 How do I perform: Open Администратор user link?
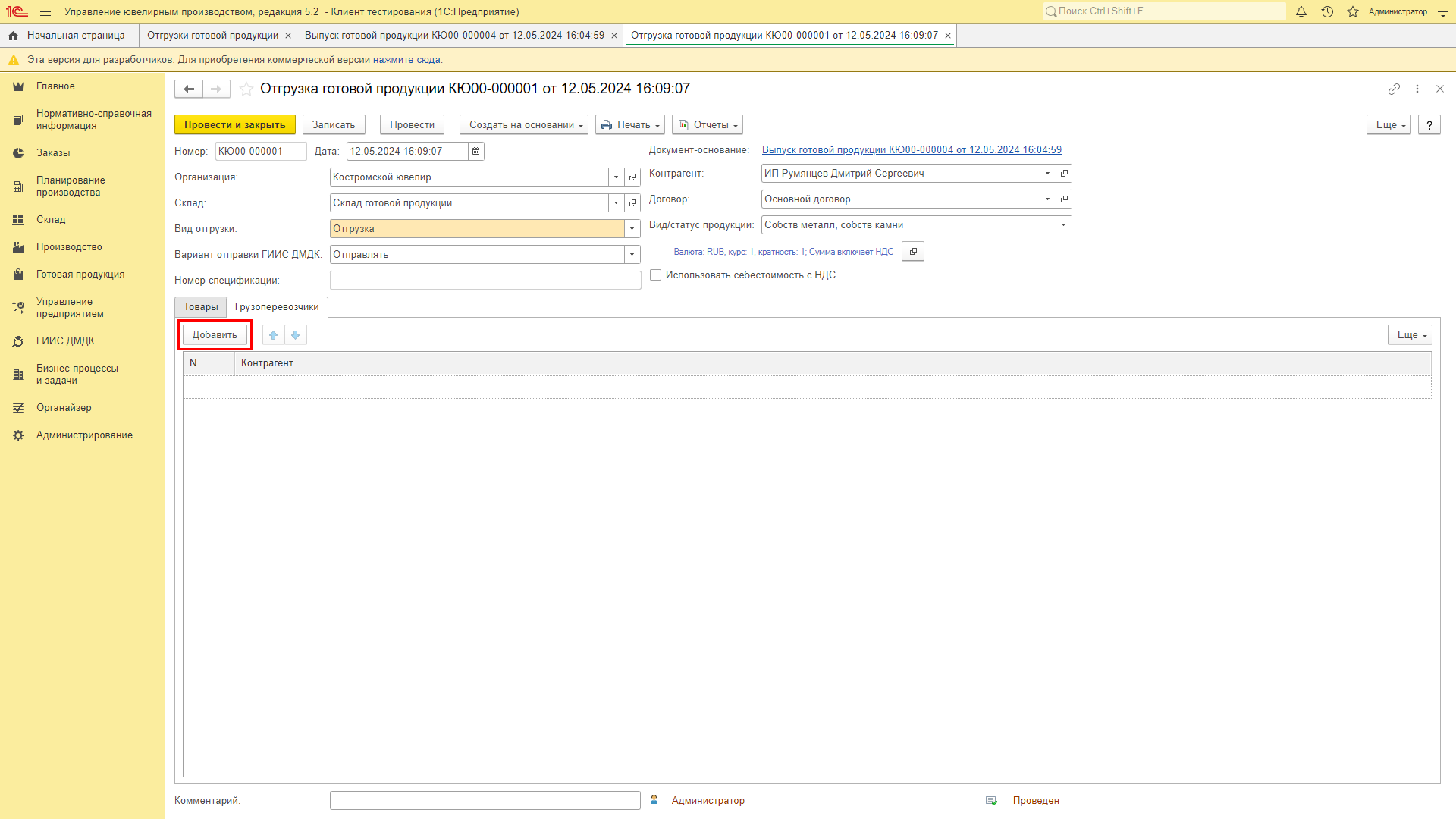[x=708, y=801]
